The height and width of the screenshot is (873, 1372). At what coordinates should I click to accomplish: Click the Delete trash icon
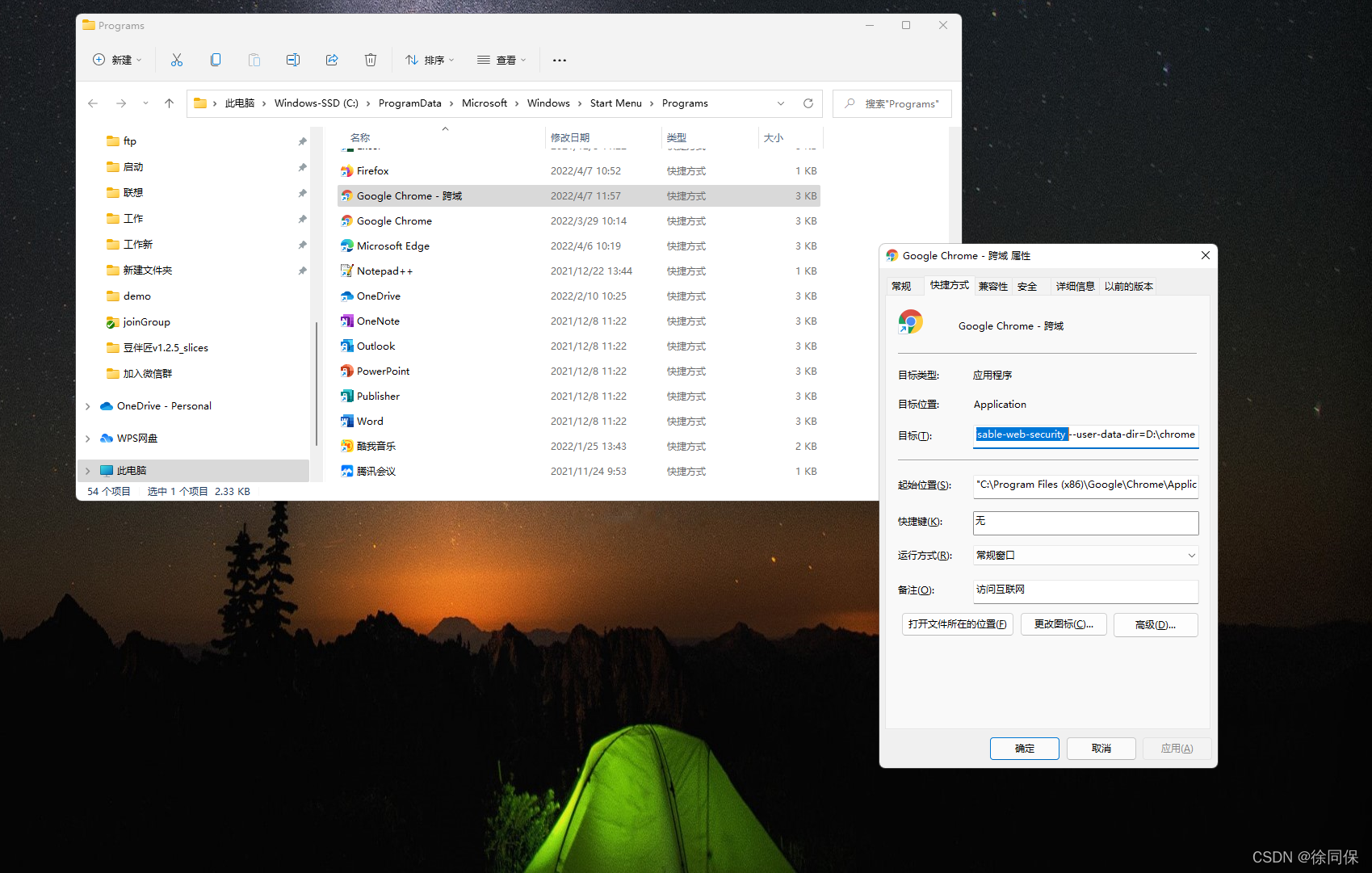371,60
